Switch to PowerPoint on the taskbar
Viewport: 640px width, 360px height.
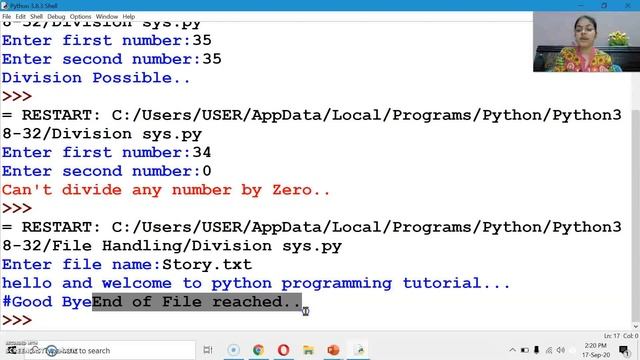333,350
